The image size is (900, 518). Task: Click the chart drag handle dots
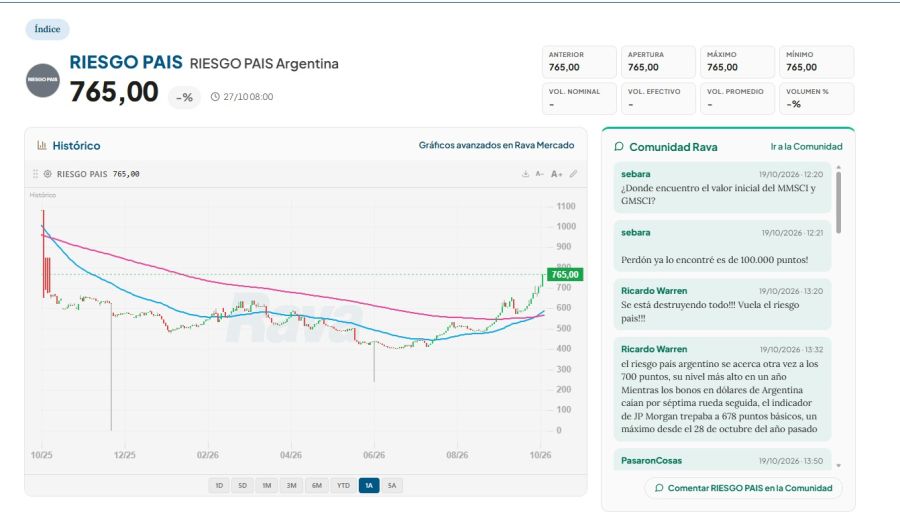point(36,173)
